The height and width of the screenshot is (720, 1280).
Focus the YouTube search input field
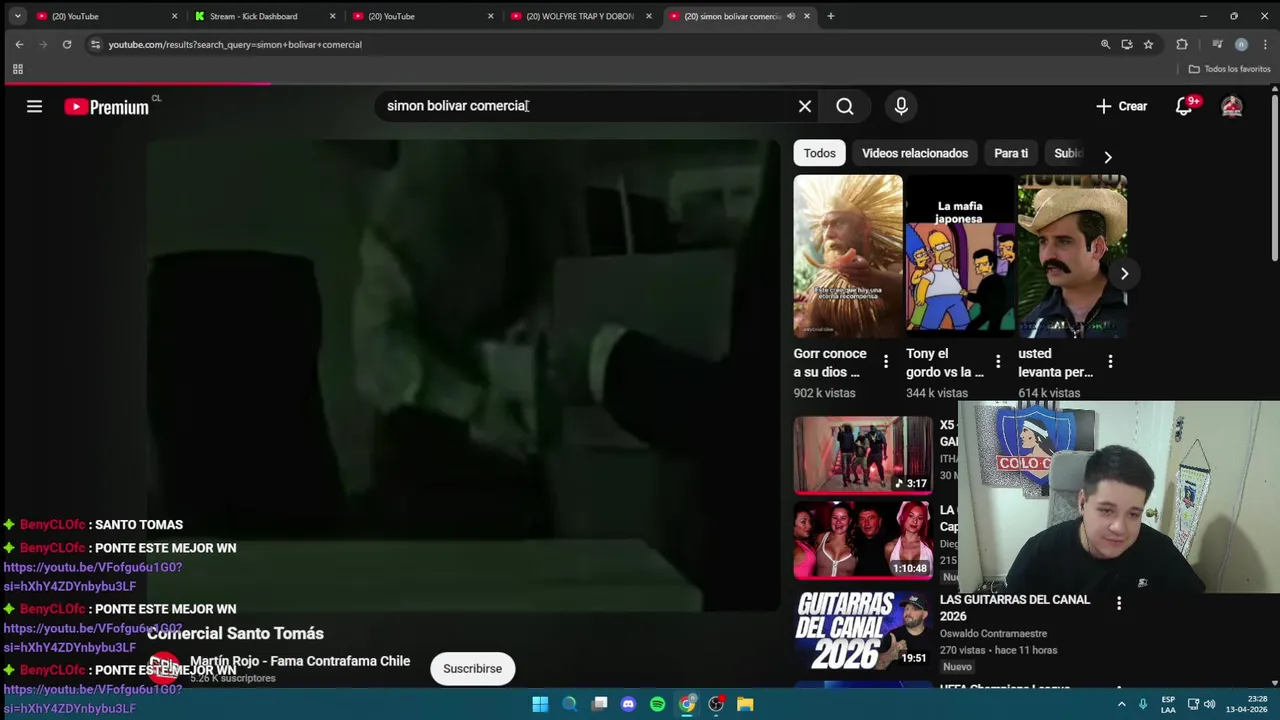click(x=585, y=106)
